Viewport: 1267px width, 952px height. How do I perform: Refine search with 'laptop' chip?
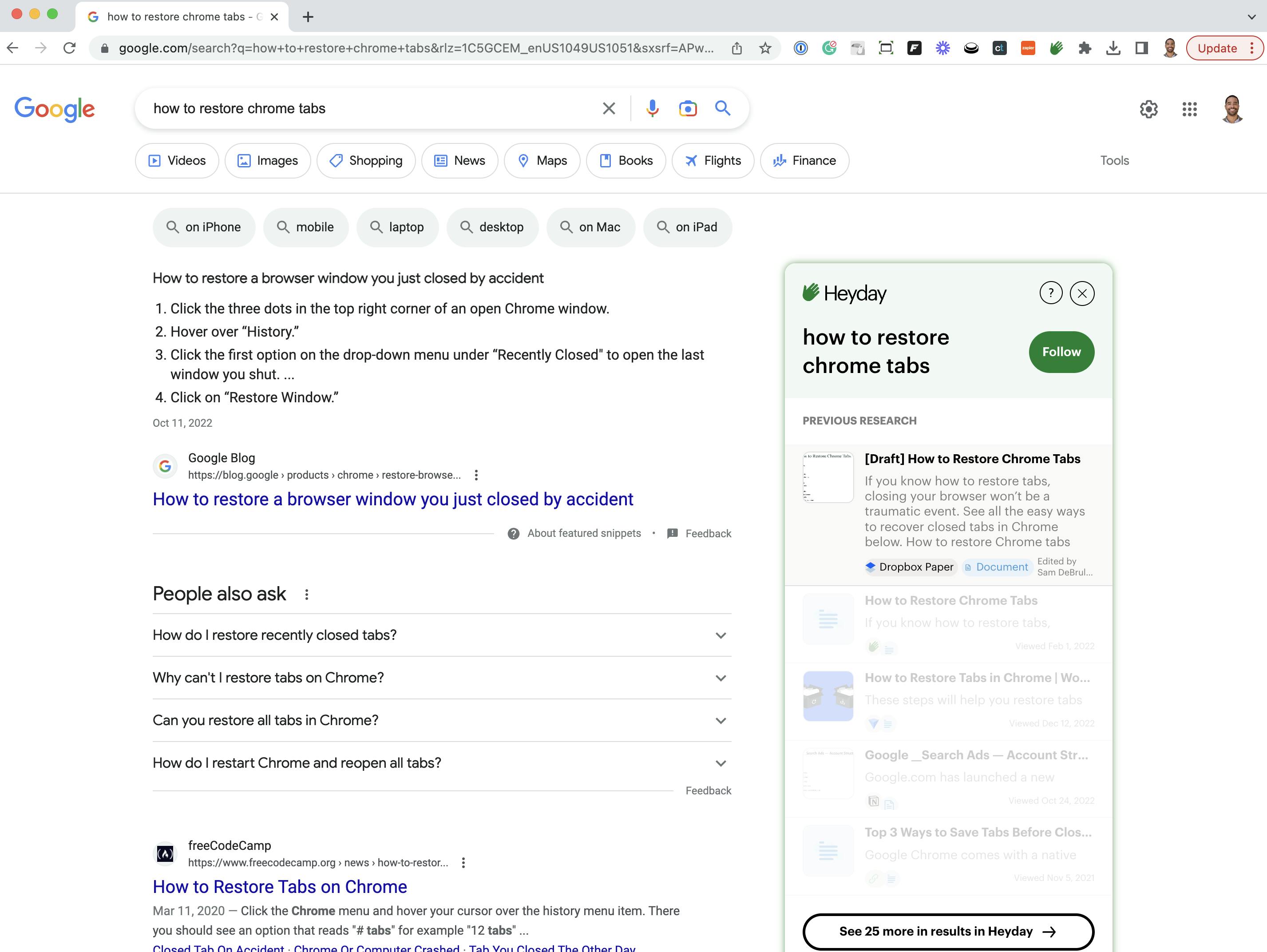(397, 227)
